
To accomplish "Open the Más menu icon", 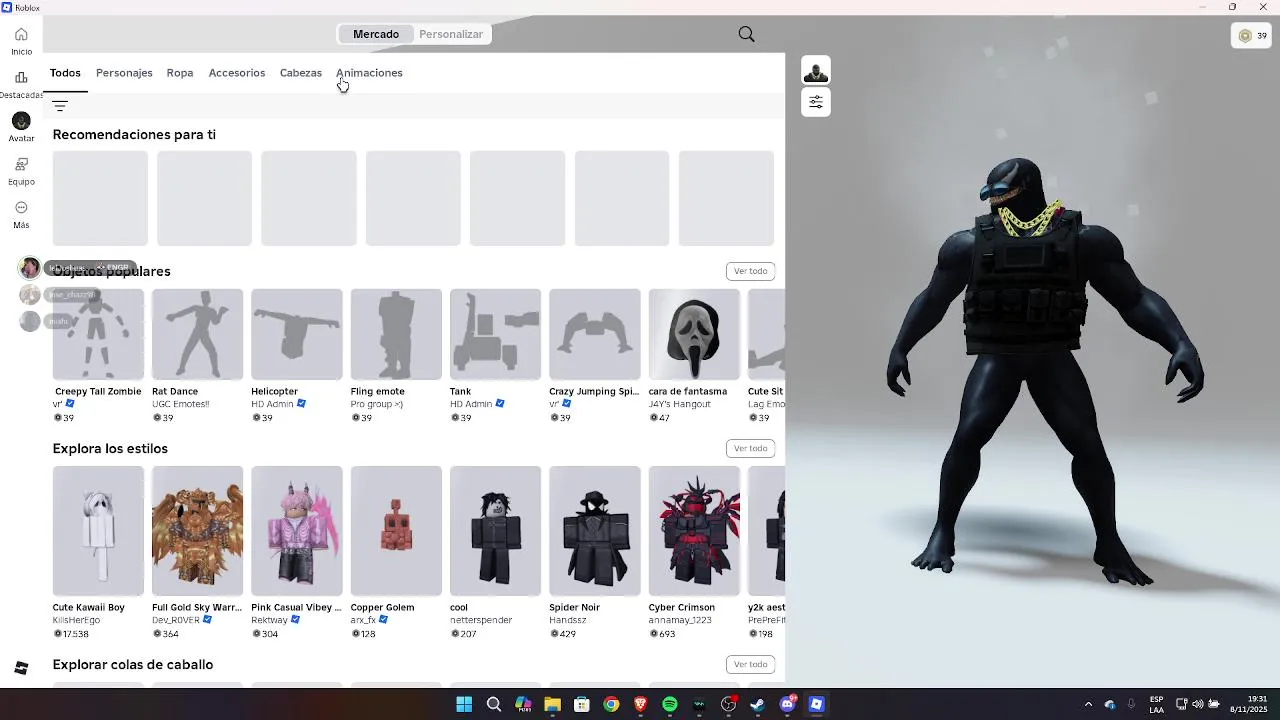I will tap(21, 207).
